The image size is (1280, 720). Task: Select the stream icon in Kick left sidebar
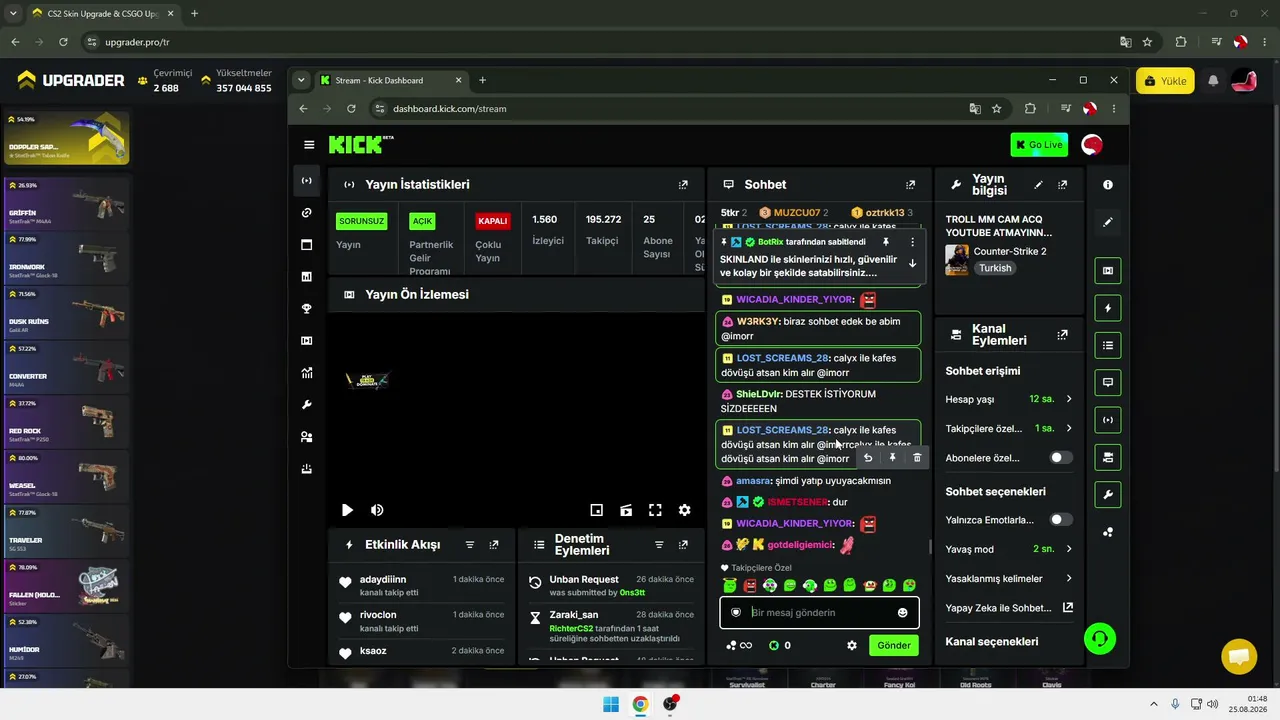307,181
